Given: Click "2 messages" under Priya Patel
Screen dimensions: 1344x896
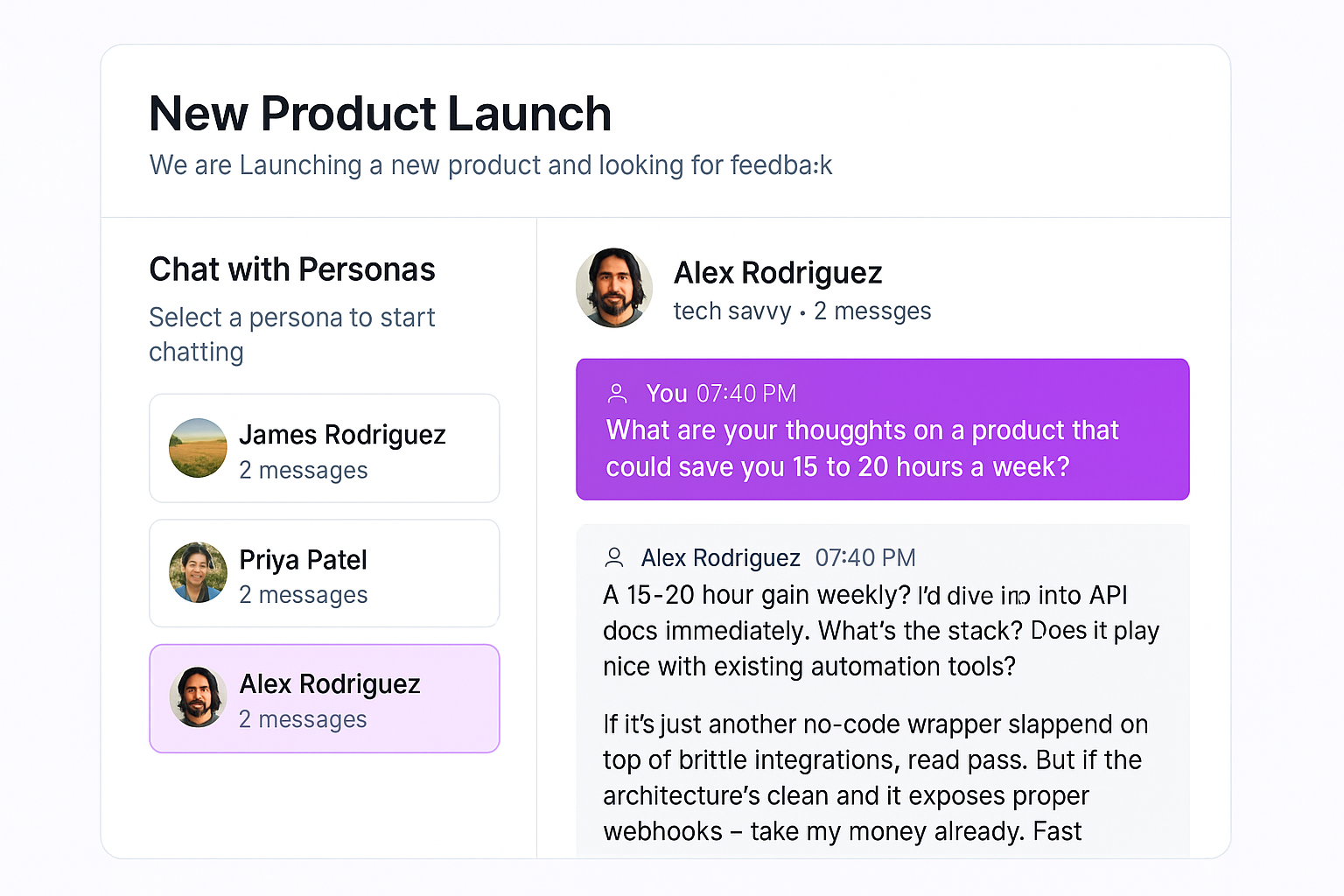Looking at the screenshot, I should tap(303, 594).
